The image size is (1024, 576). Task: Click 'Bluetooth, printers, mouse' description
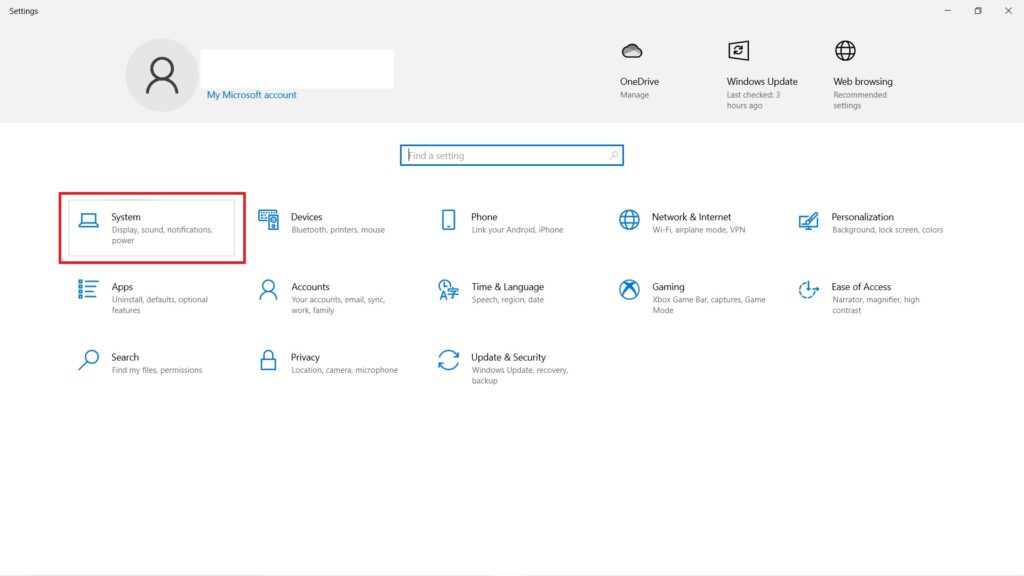(338, 230)
